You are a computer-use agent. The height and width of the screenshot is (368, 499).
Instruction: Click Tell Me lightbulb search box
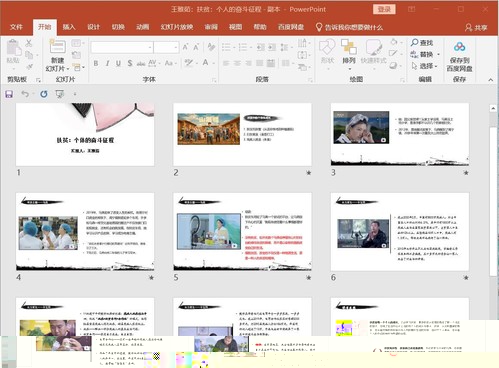click(349, 27)
